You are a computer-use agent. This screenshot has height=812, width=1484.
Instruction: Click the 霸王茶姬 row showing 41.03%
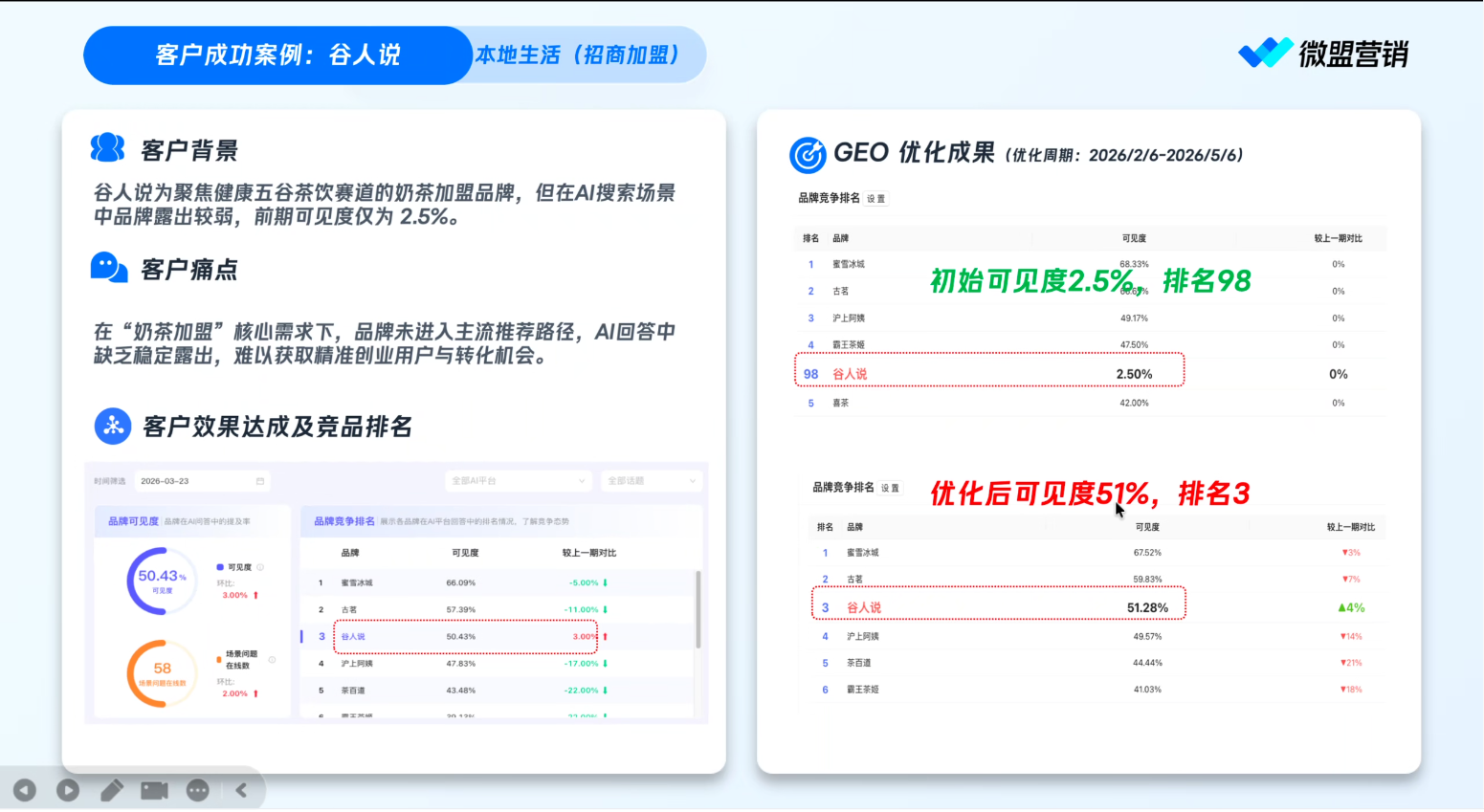1098,690
